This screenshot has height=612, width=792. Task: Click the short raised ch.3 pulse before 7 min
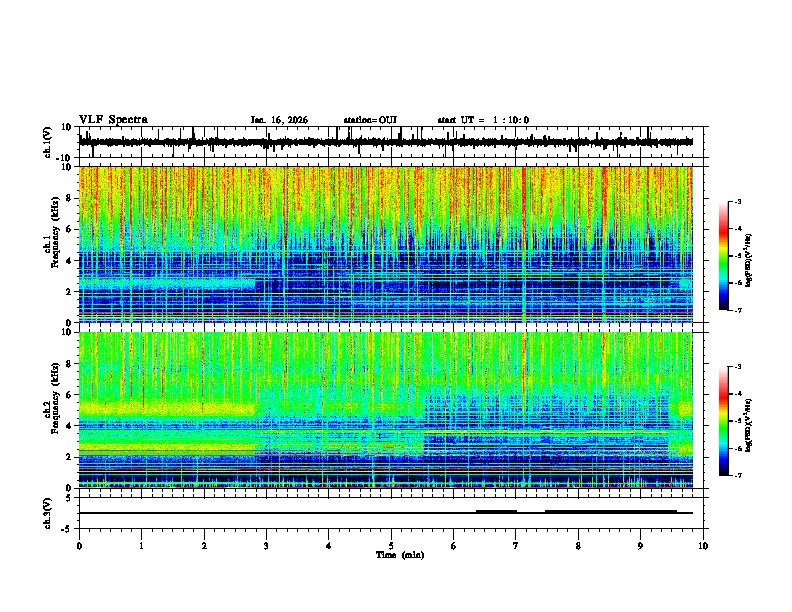coord(497,511)
